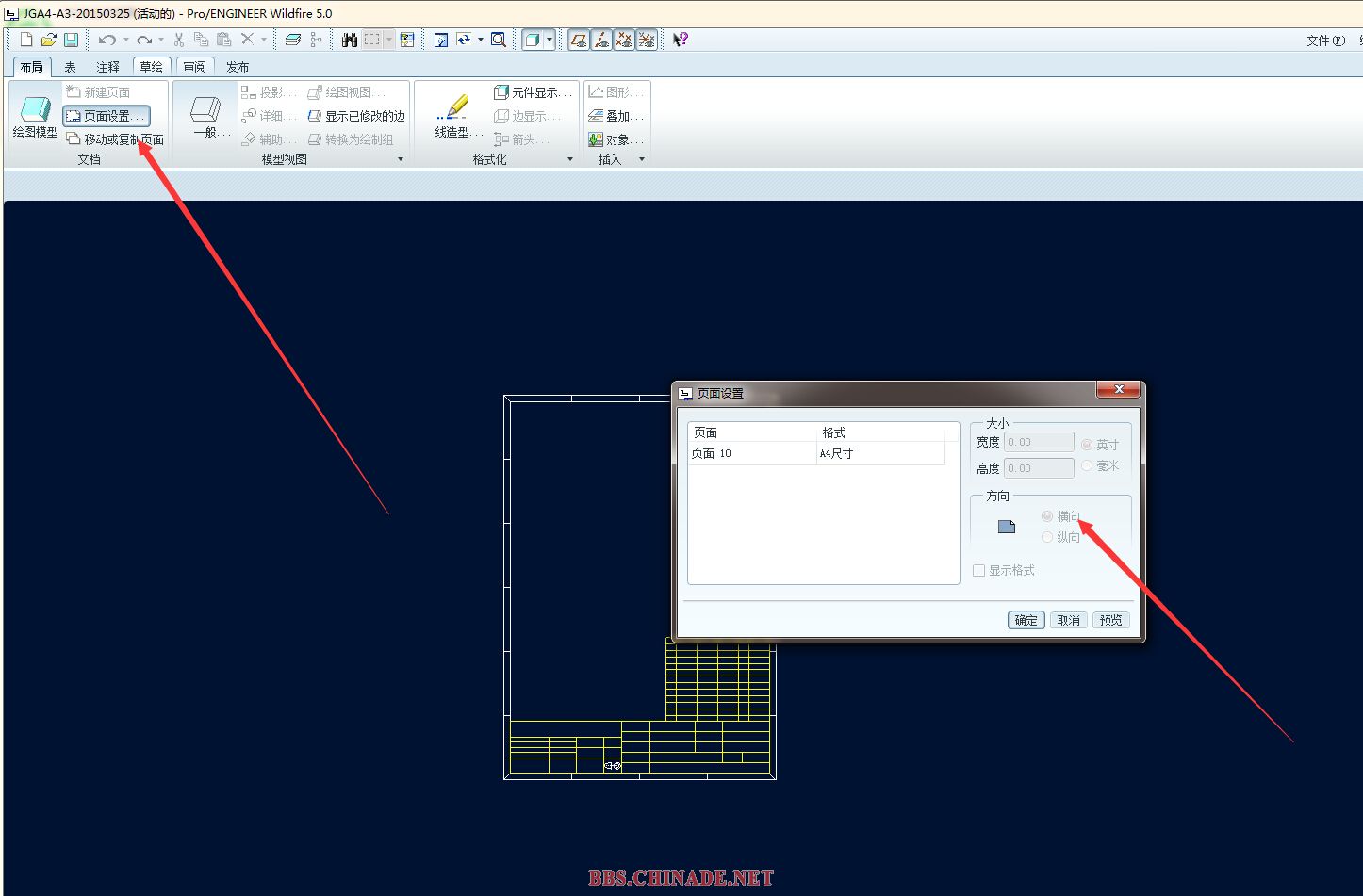Click the Redo arrow icon
The width and height of the screenshot is (1363, 896).
[144, 40]
